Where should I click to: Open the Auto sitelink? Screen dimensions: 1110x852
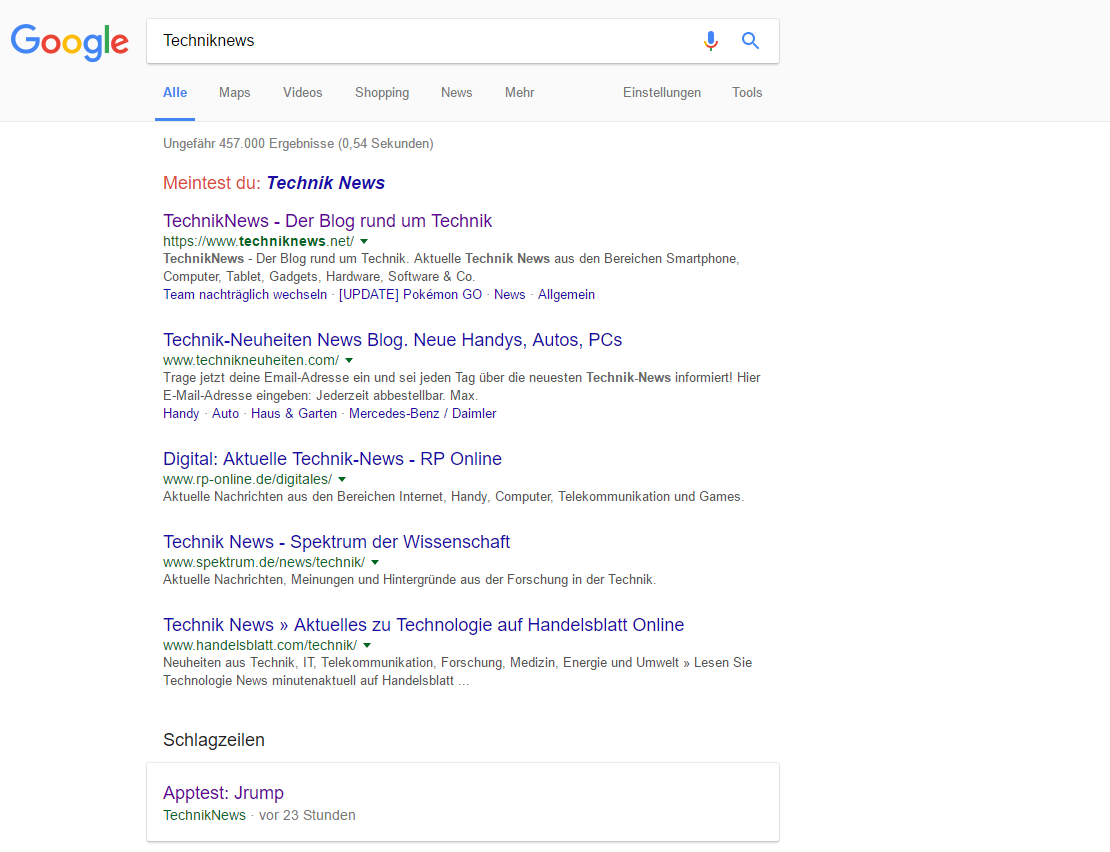225,413
